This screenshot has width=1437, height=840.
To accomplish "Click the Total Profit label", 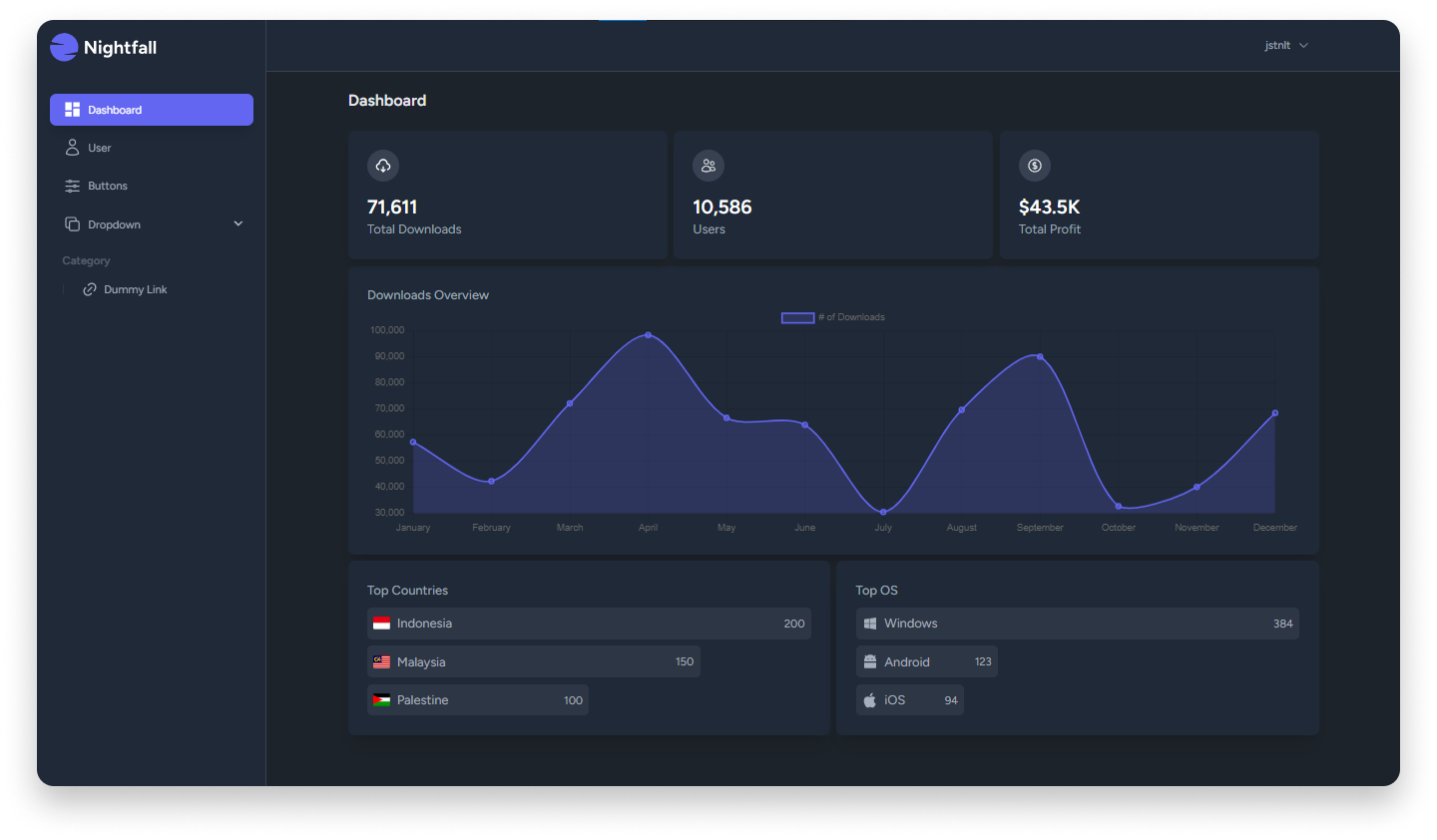I will point(1050,229).
